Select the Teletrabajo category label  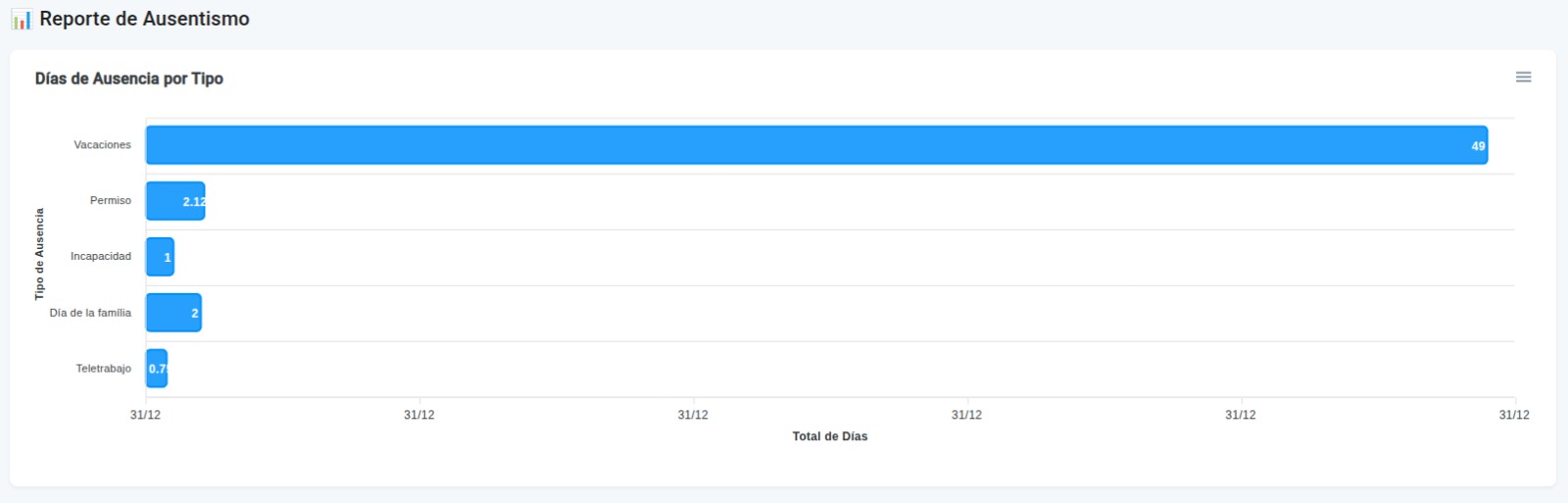point(103,369)
